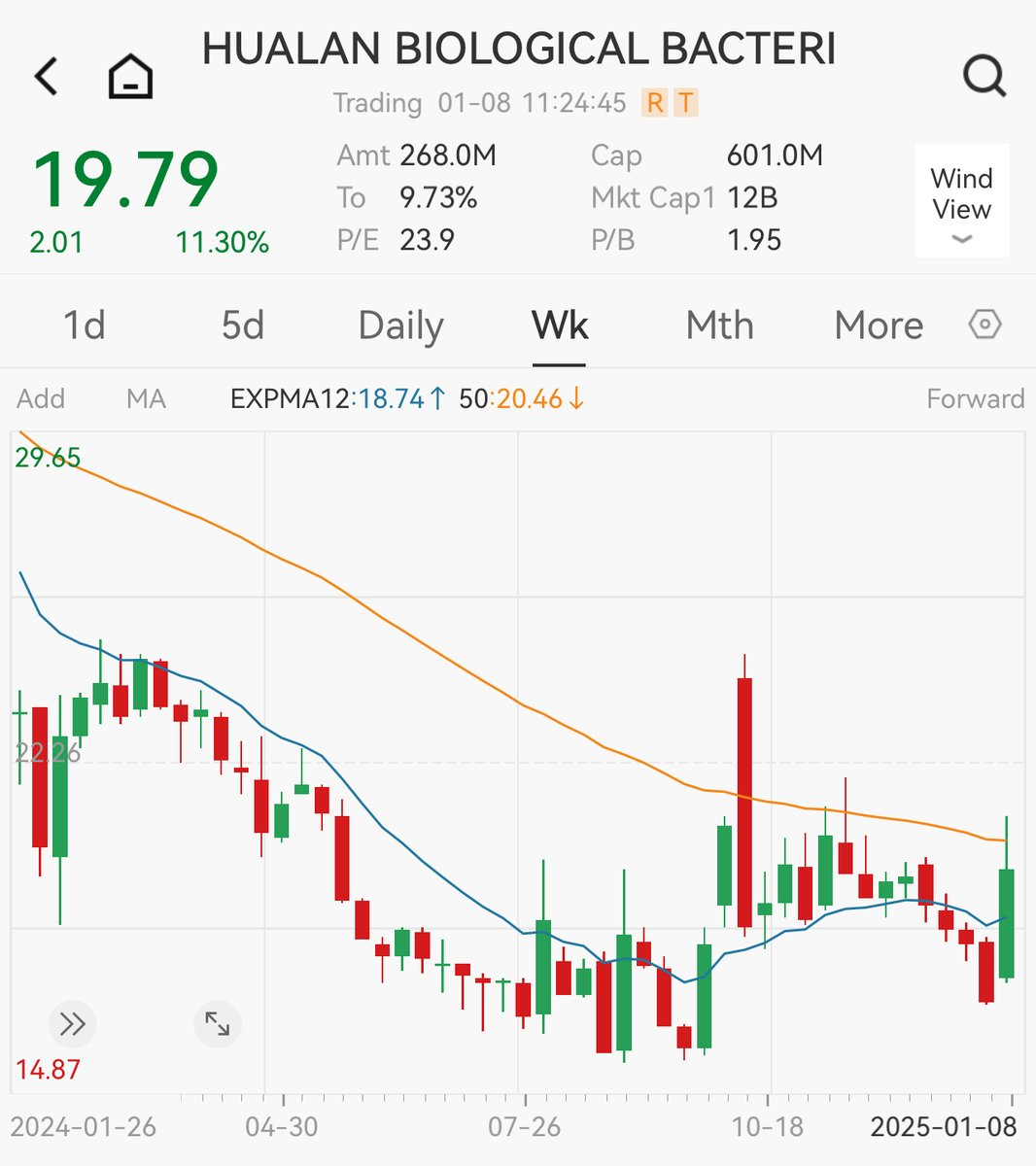
Task: Tap the P/B value 1.95
Action: coord(754,240)
